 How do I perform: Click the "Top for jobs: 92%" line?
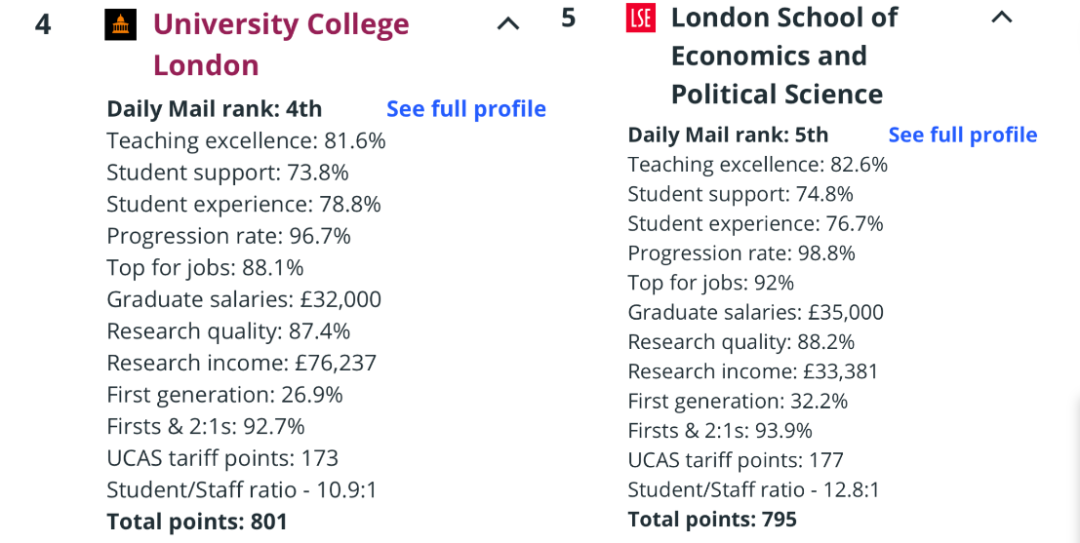click(710, 283)
